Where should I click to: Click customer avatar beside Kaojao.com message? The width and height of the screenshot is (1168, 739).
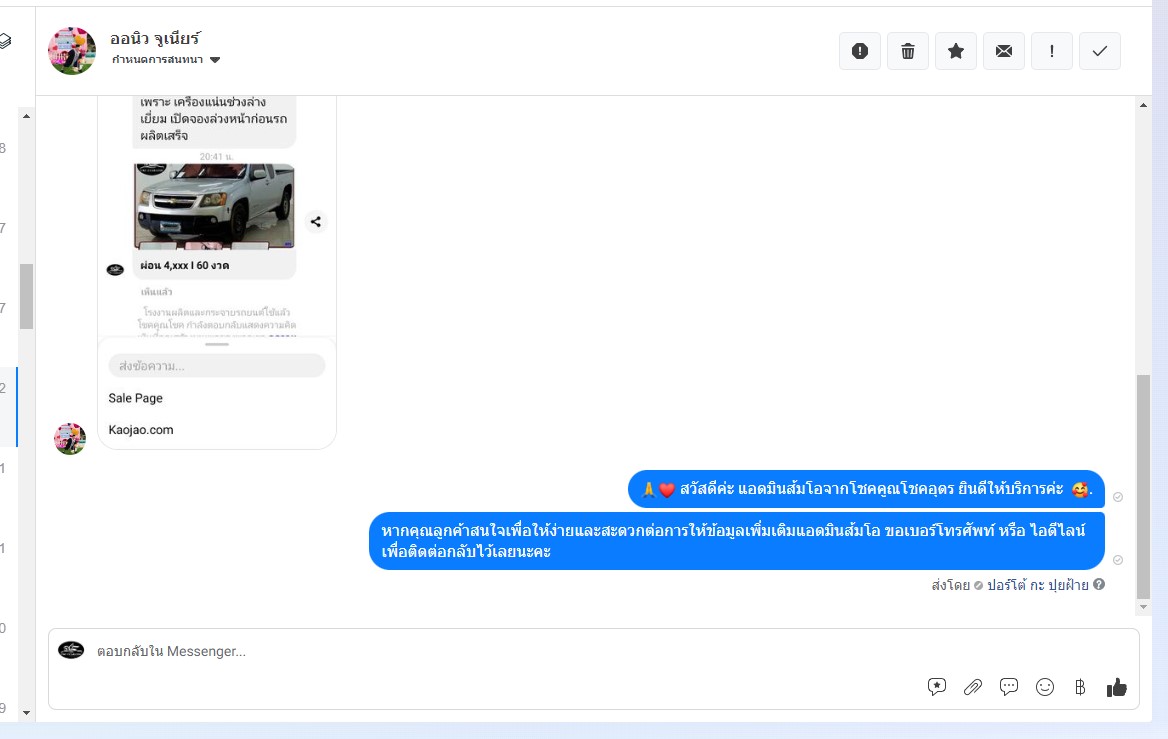(x=70, y=439)
